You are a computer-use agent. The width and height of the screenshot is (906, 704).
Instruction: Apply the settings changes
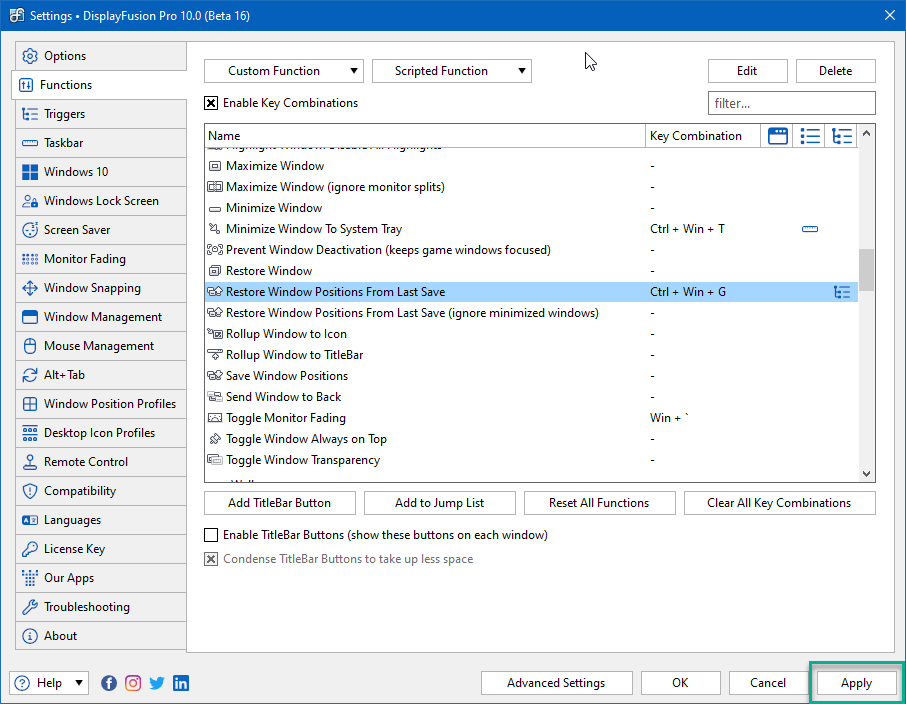pos(856,683)
